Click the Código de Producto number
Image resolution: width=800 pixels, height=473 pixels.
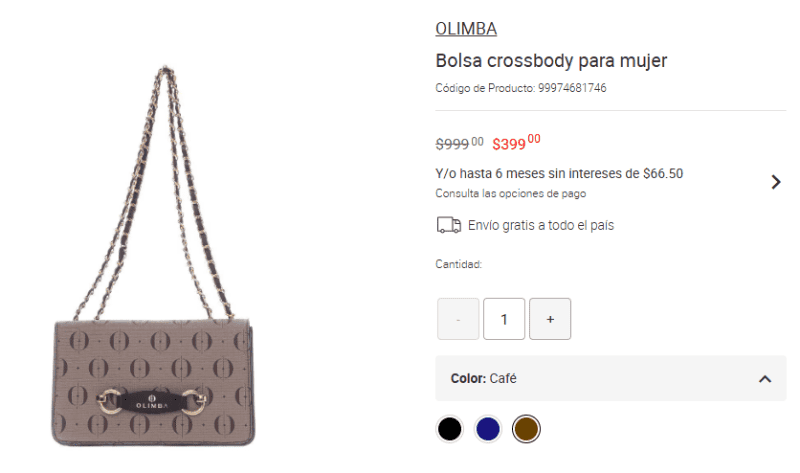click(x=572, y=88)
